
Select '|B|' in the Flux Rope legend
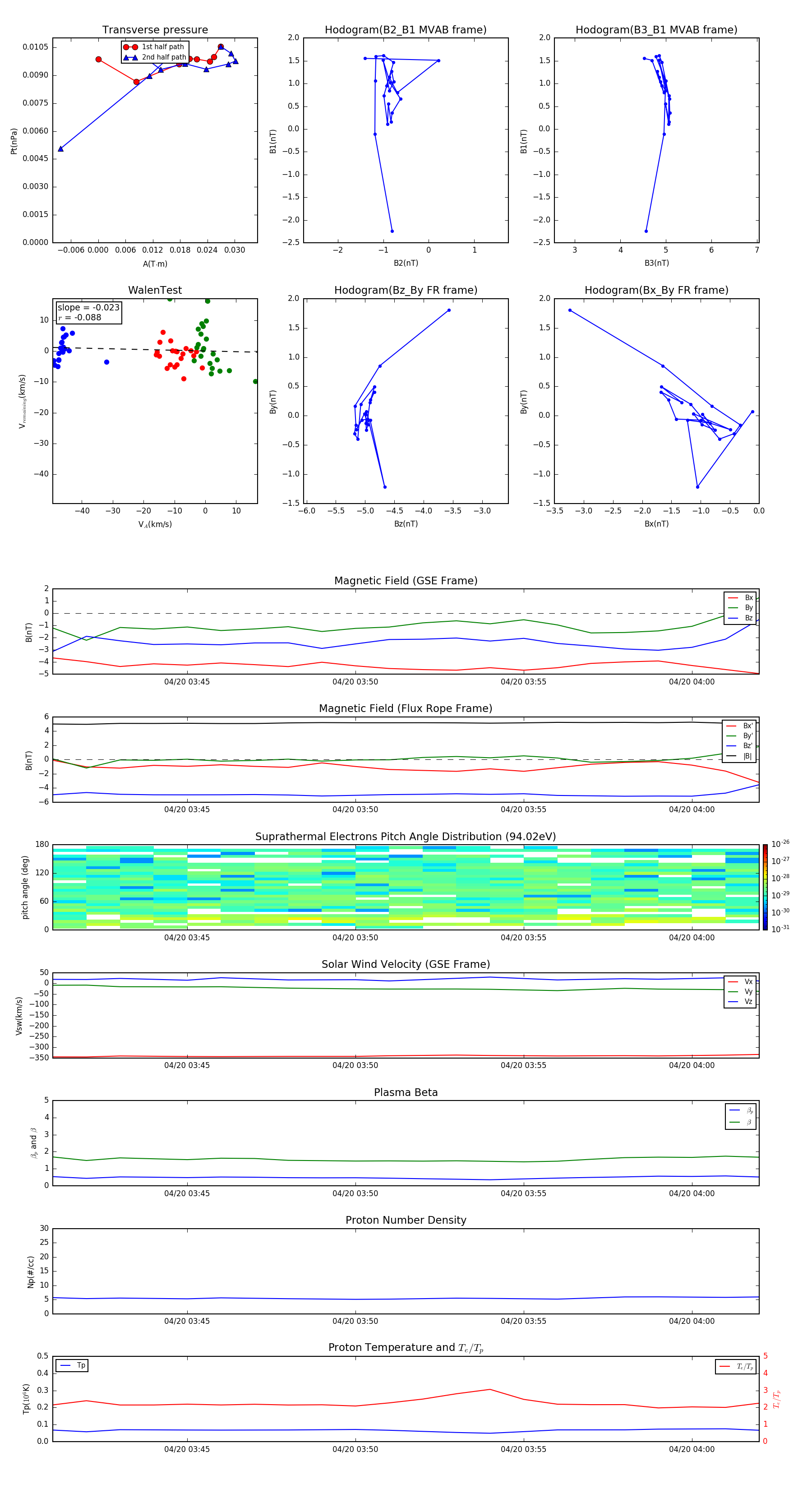[x=740, y=756]
